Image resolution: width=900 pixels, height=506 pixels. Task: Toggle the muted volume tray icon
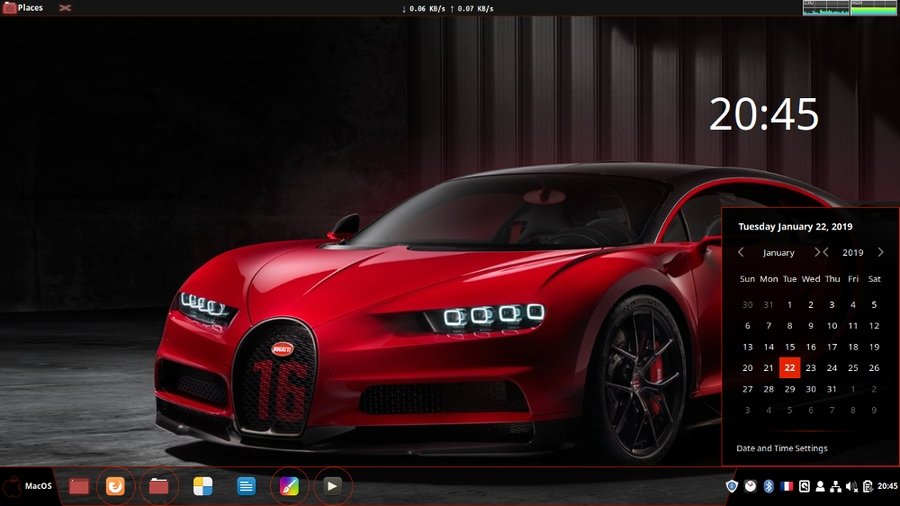[852, 486]
